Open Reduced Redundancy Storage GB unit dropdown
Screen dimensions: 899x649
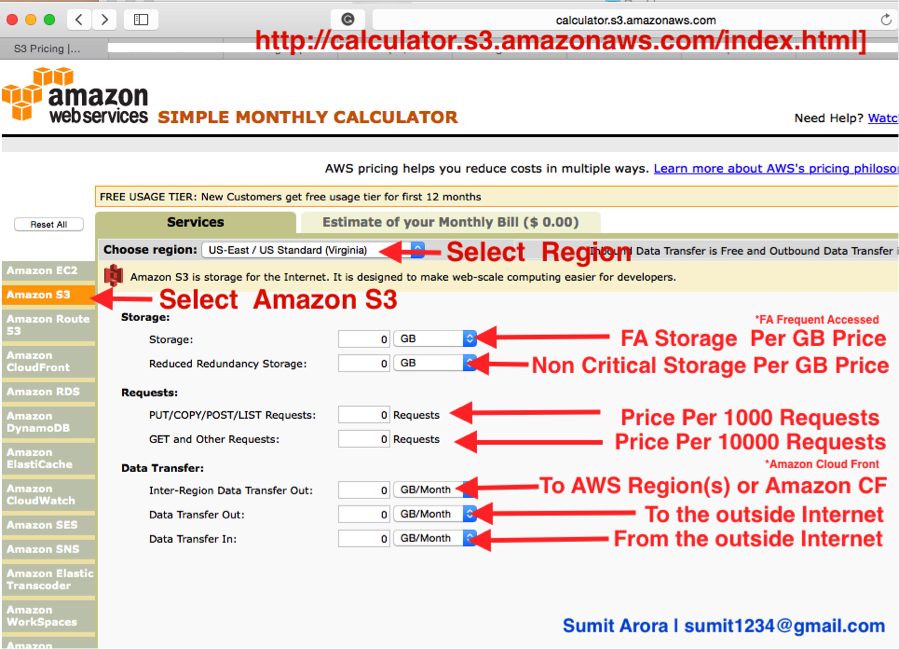(435, 363)
